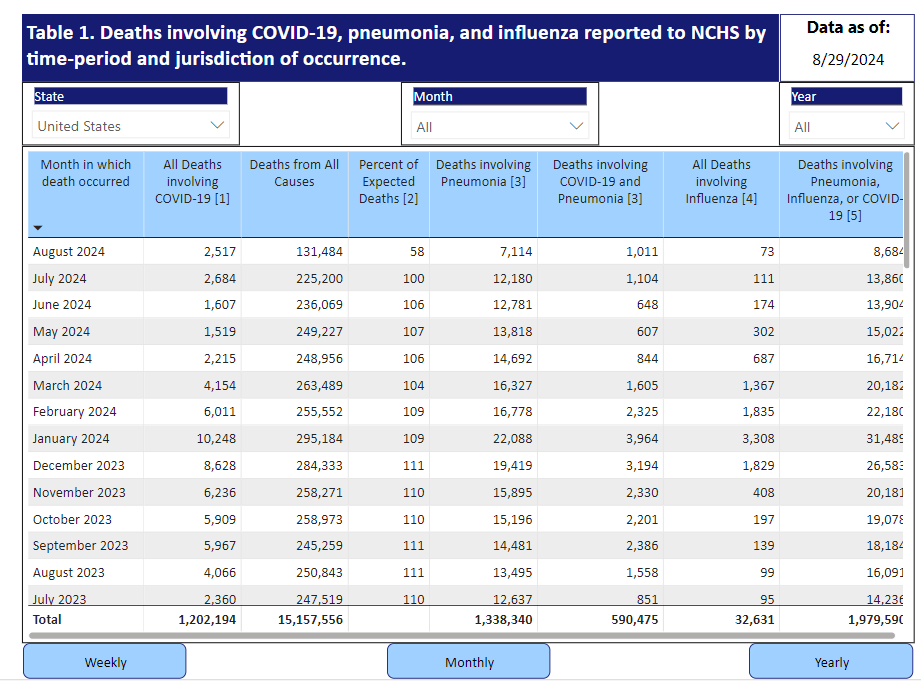The height and width of the screenshot is (681, 921).
Task: Click total pneumonia deaths 1,338,340
Action: [x=503, y=619]
